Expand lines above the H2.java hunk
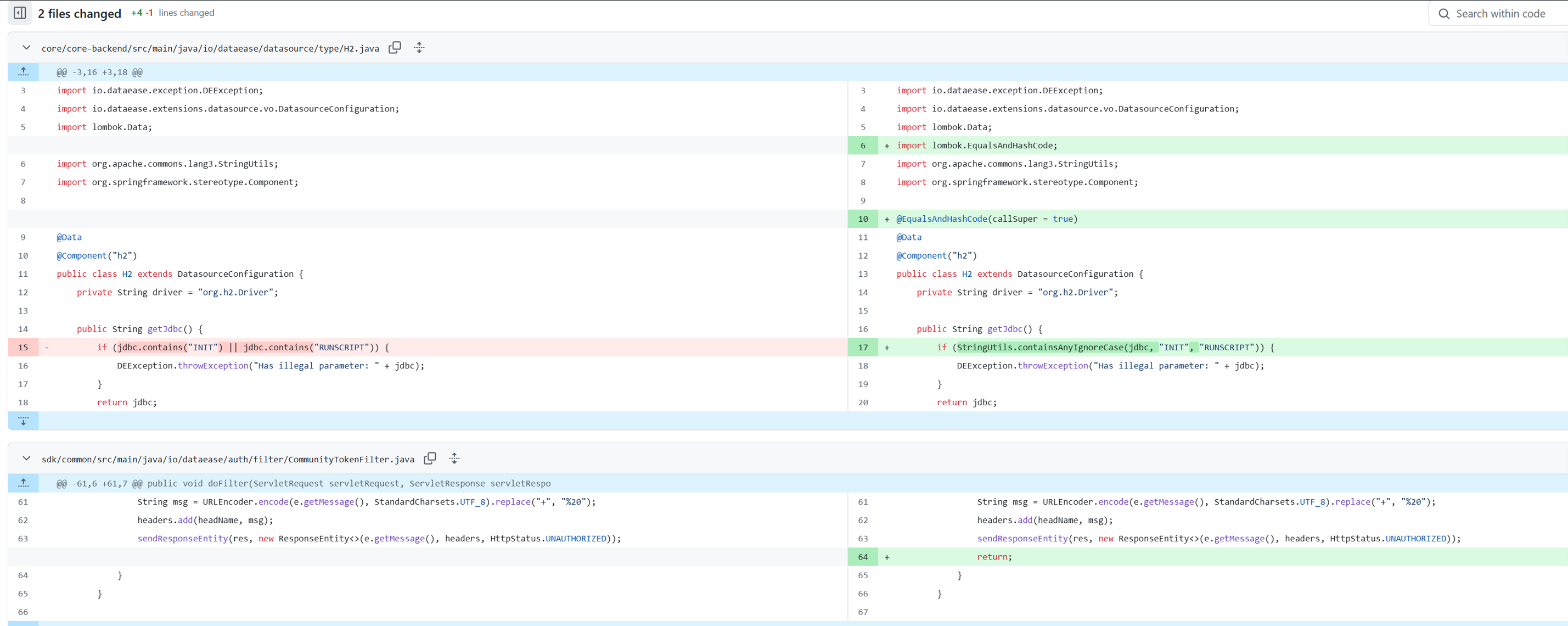This screenshot has height=626, width=1568. tap(23, 72)
